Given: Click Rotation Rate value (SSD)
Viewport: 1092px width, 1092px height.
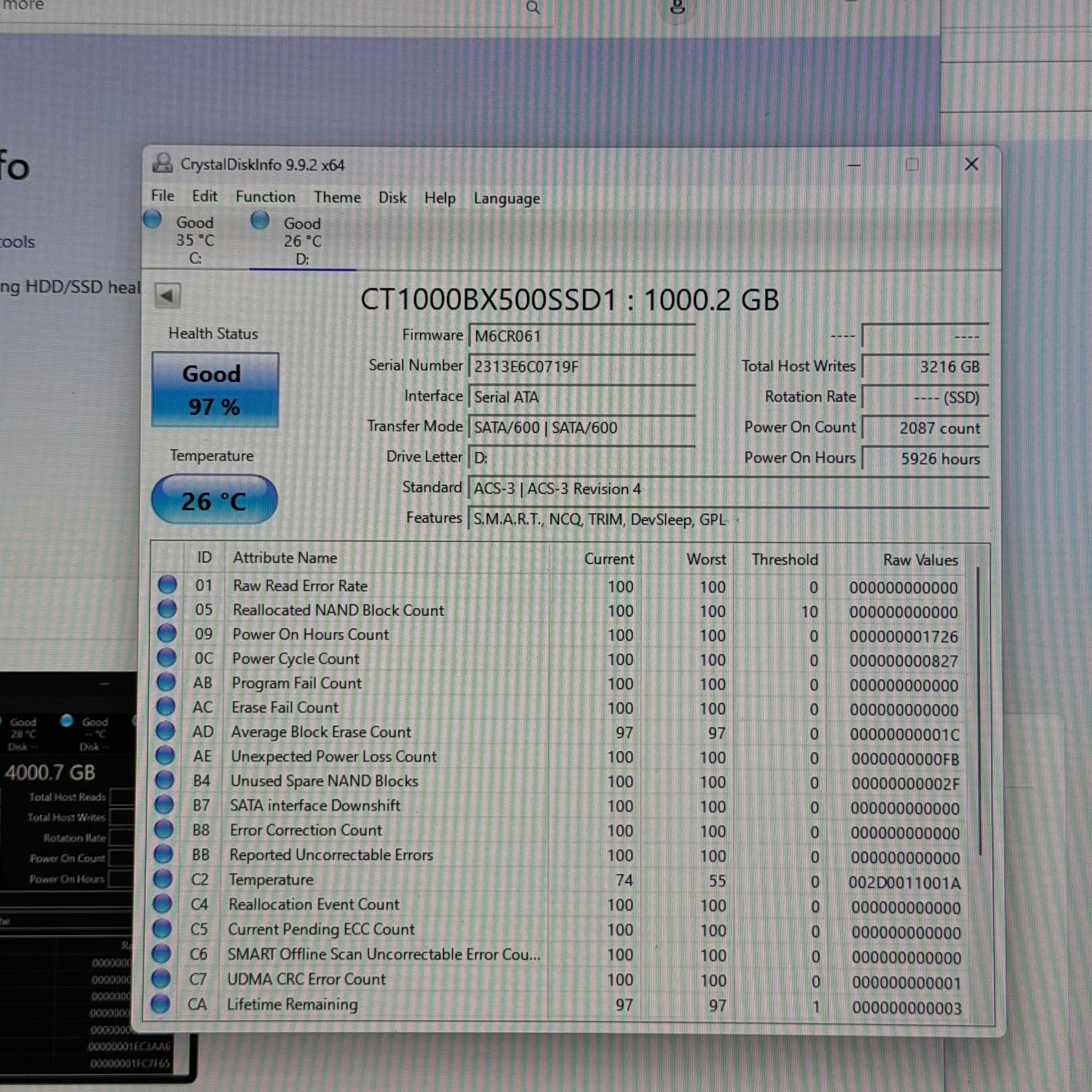Looking at the screenshot, I should [925, 397].
